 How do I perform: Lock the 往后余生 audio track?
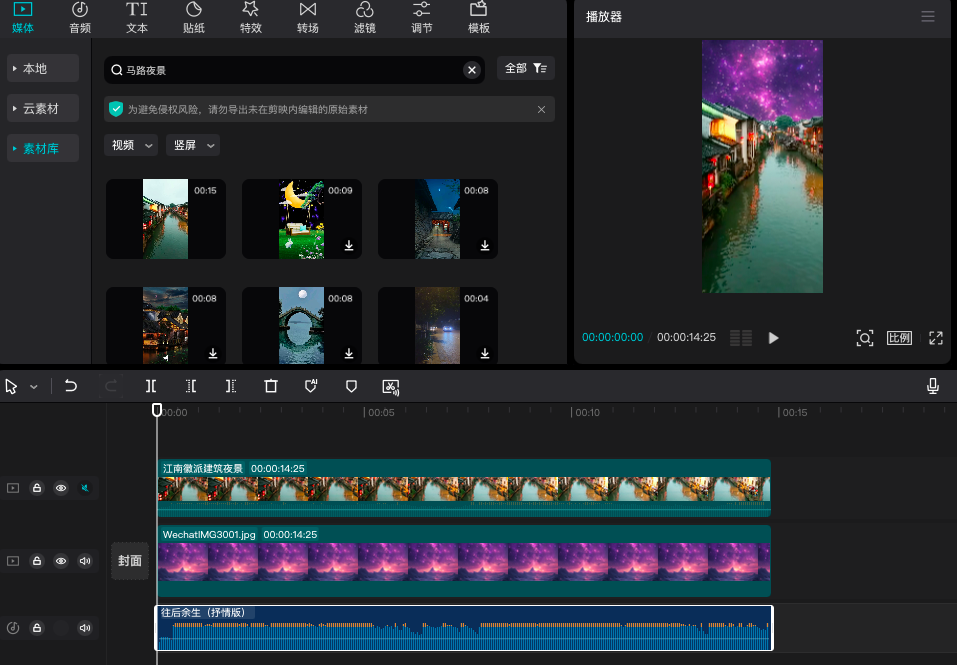[37, 628]
